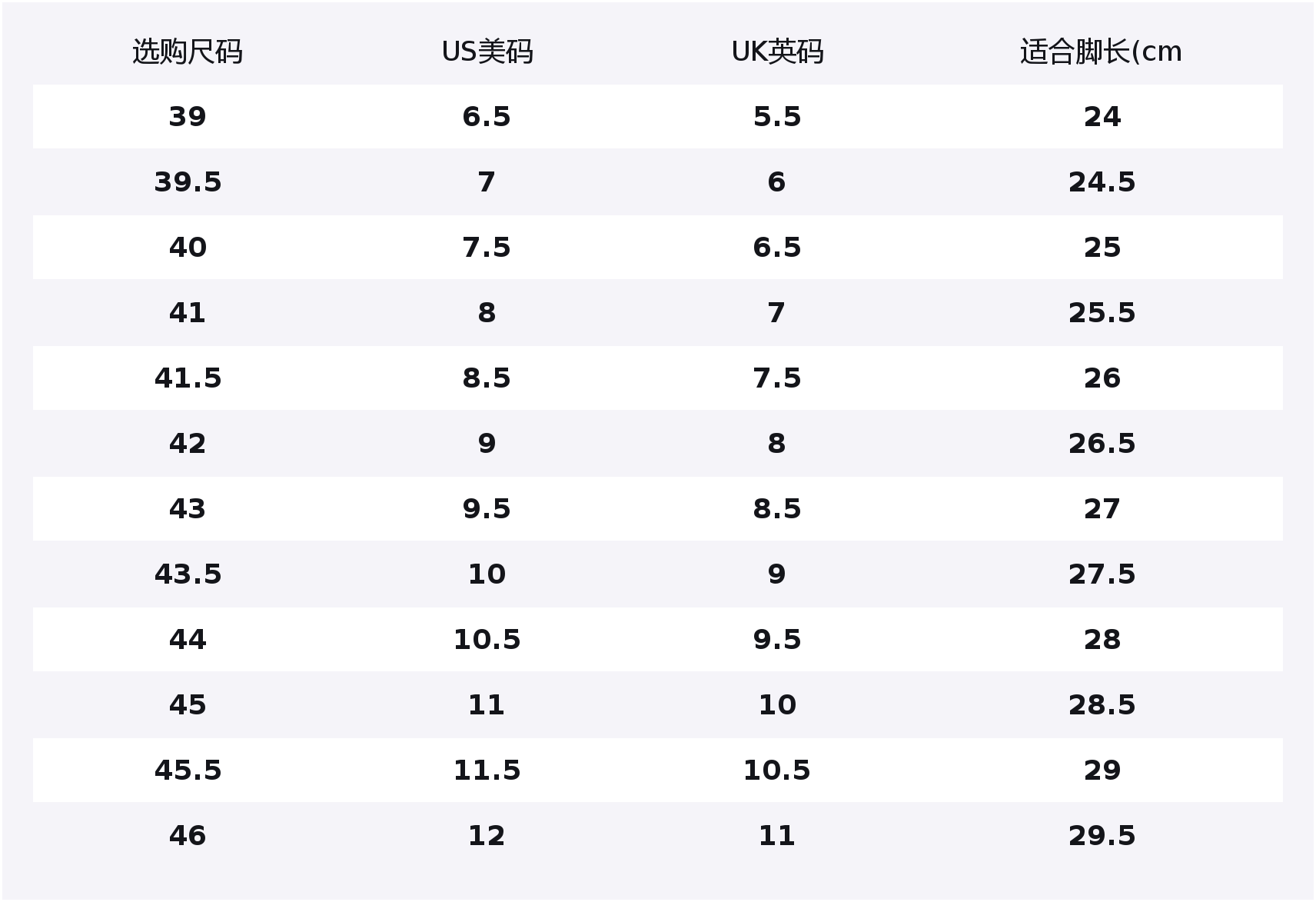Select foot length 29.5 cell
The width and height of the screenshot is (1316, 902).
point(1102,836)
